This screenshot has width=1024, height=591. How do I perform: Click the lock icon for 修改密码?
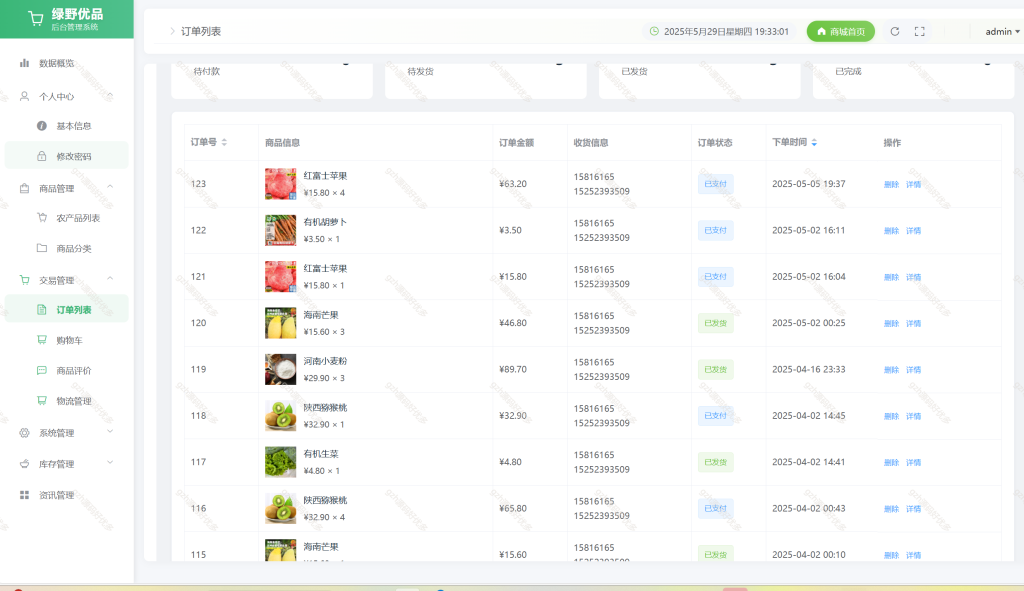point(42,156)
